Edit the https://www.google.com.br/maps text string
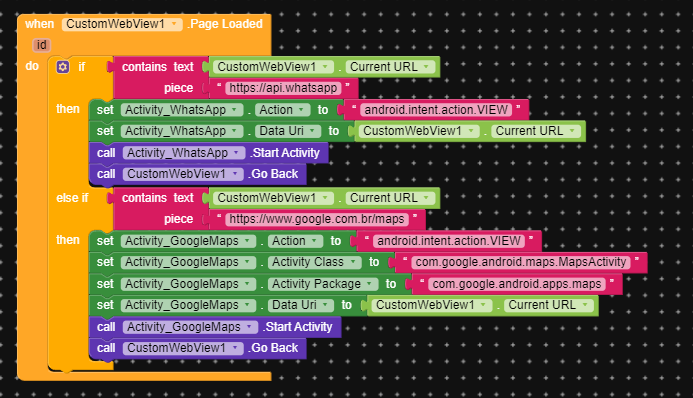693x398 pixels. click(x=317, y=219)
